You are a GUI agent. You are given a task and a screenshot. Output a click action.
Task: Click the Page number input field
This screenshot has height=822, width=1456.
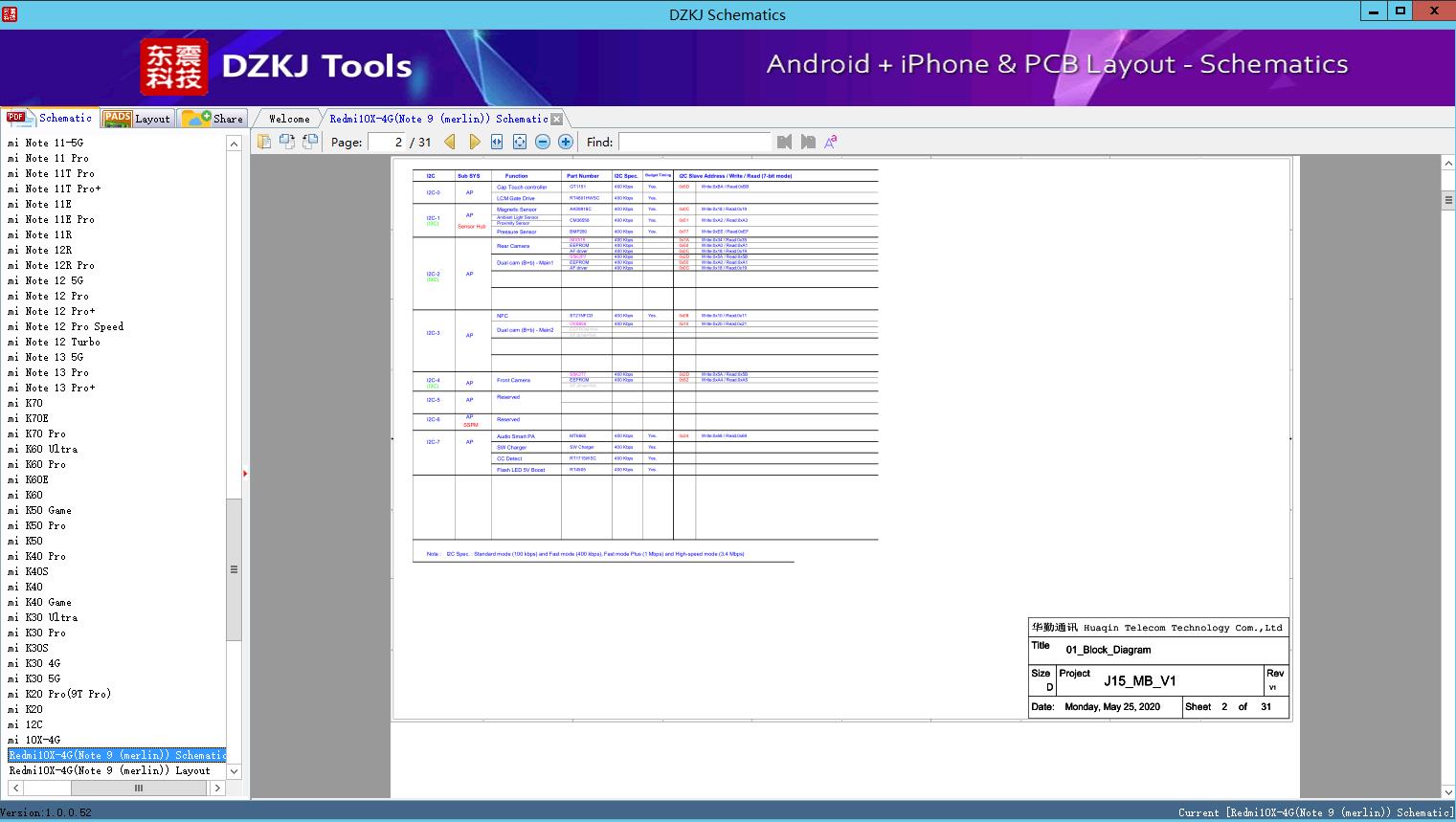(x=387, y=142)
